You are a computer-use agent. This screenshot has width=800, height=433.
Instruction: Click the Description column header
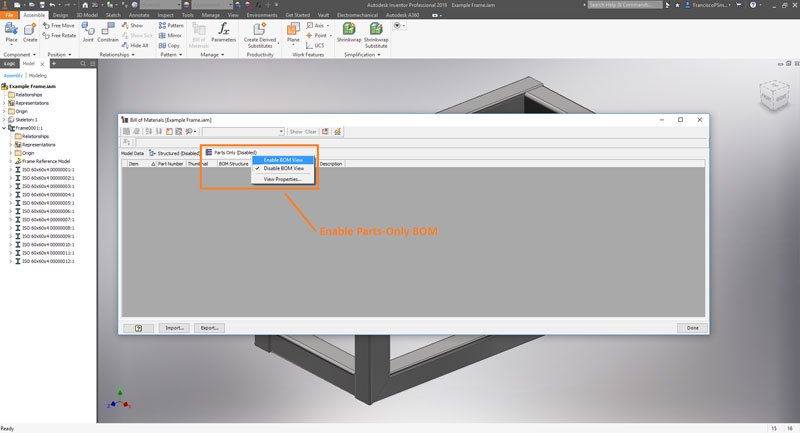pyautogui.click(x=331, y=164)
